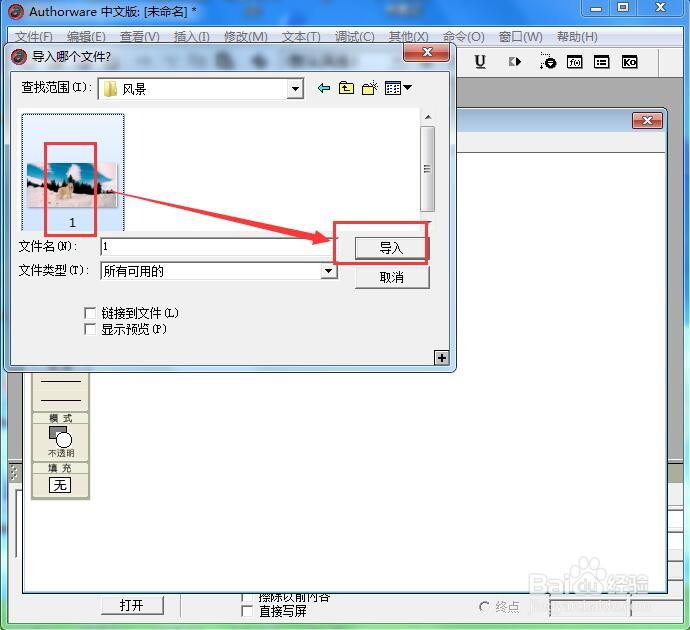Open the Edit menu
The width and height of the screenshot is (690, 630).
coord(86,36)
